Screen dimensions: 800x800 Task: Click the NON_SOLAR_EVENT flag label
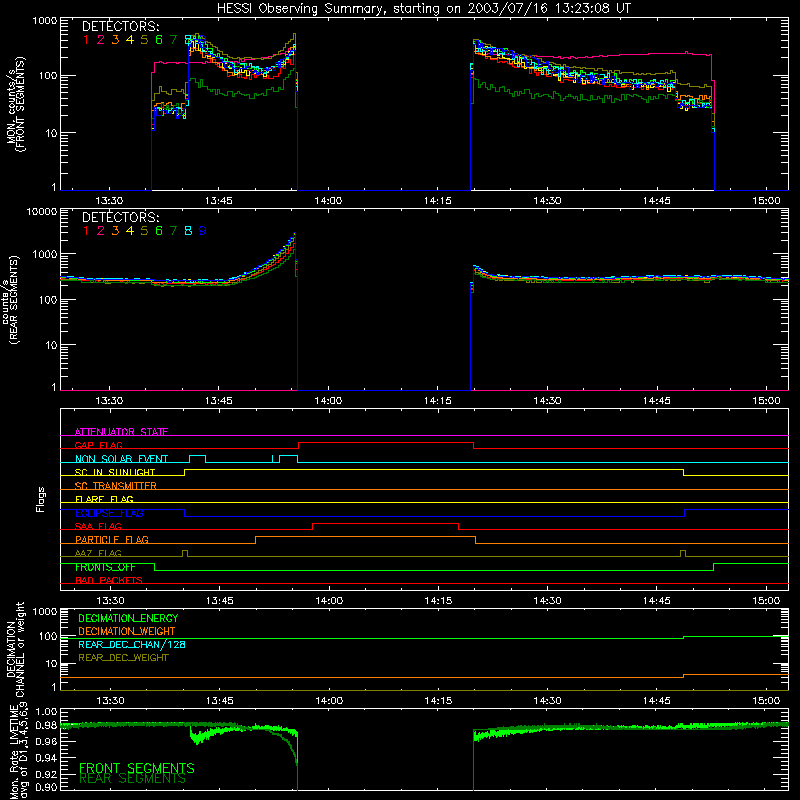pos(121,459)
